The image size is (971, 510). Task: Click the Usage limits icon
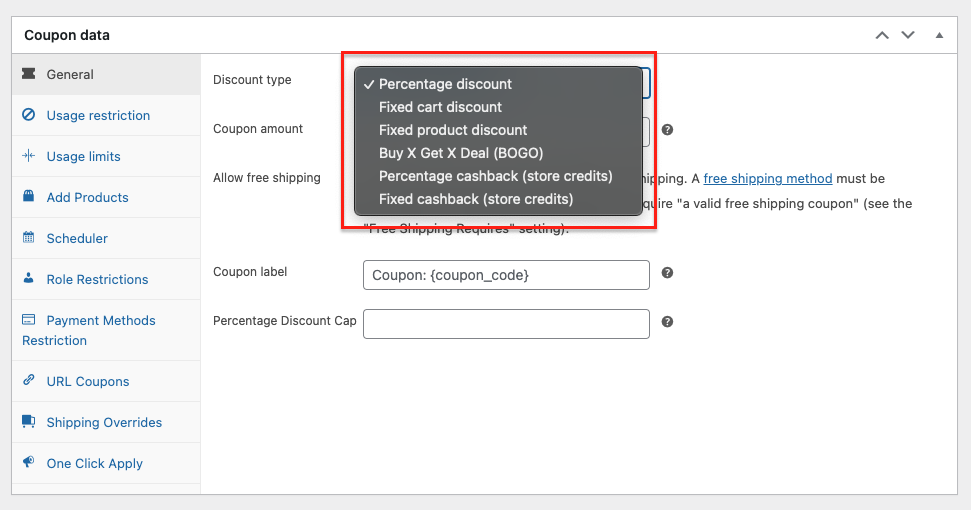pyautogui.click(x=28, y=155)
